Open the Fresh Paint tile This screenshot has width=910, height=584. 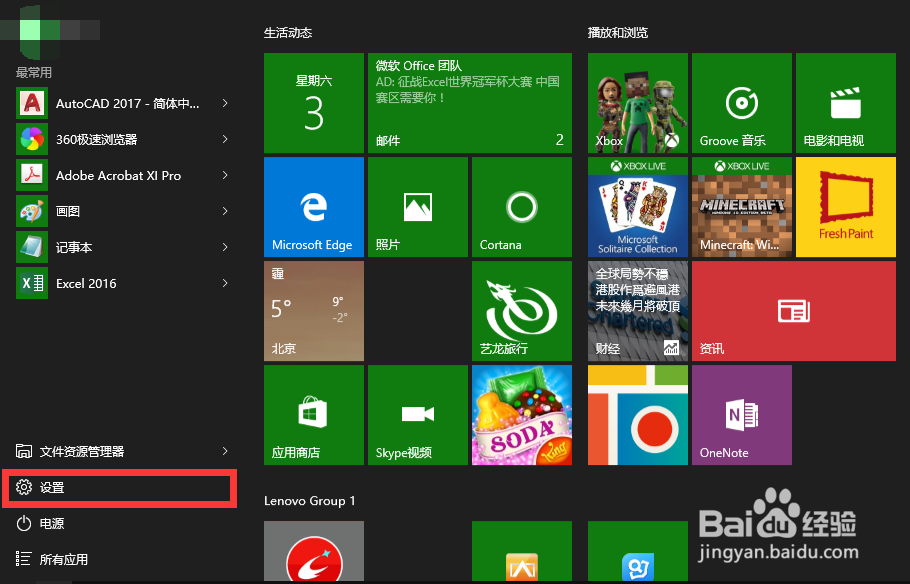(x=845, y=207)
